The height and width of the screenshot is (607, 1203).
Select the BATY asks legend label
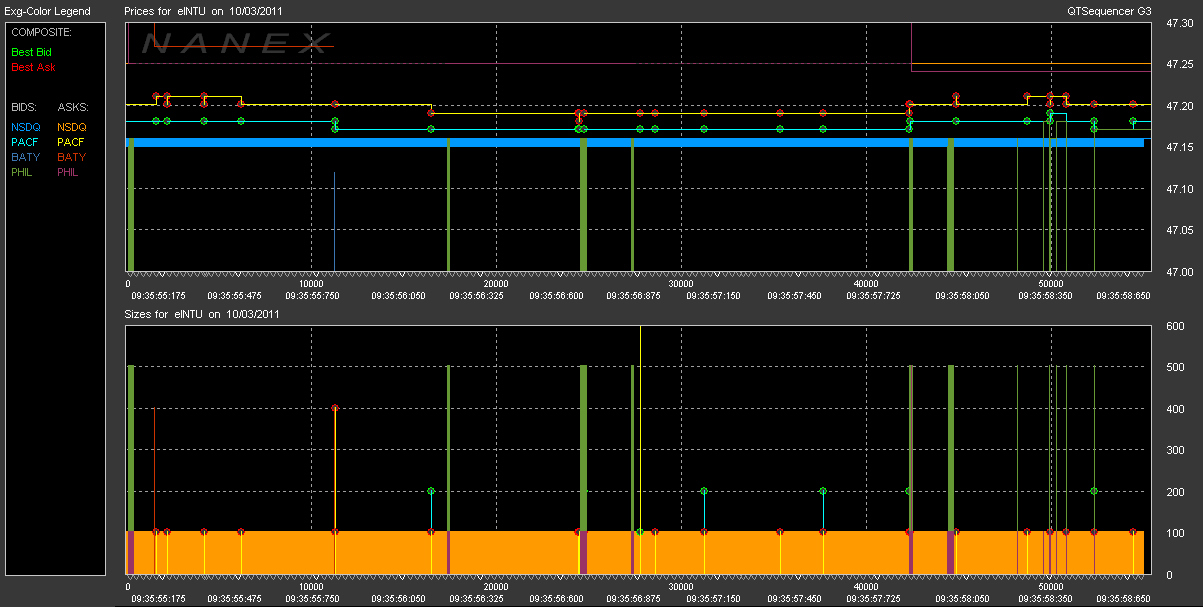[71, 157]
